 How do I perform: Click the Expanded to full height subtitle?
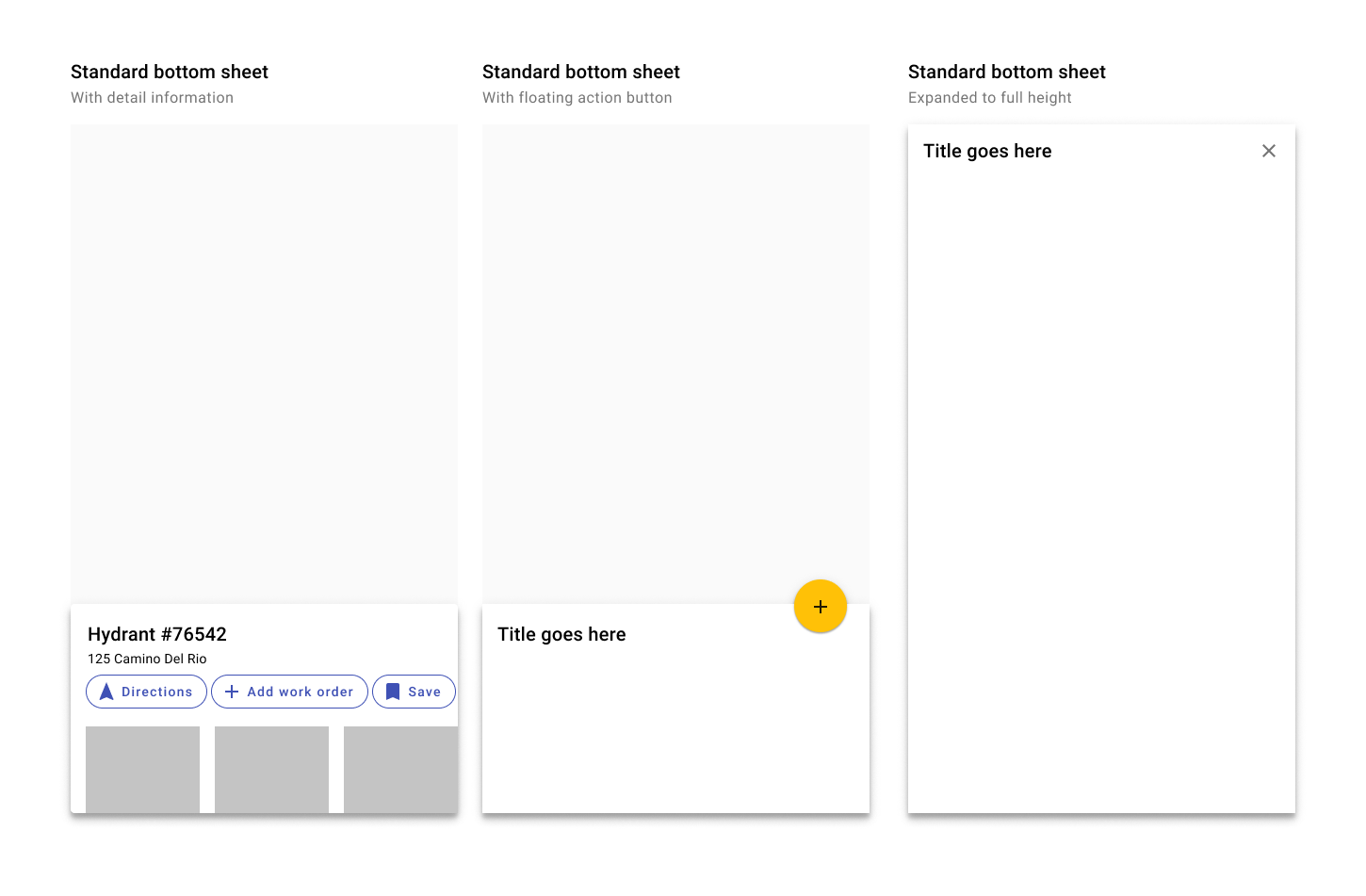[x=990, y=97]
